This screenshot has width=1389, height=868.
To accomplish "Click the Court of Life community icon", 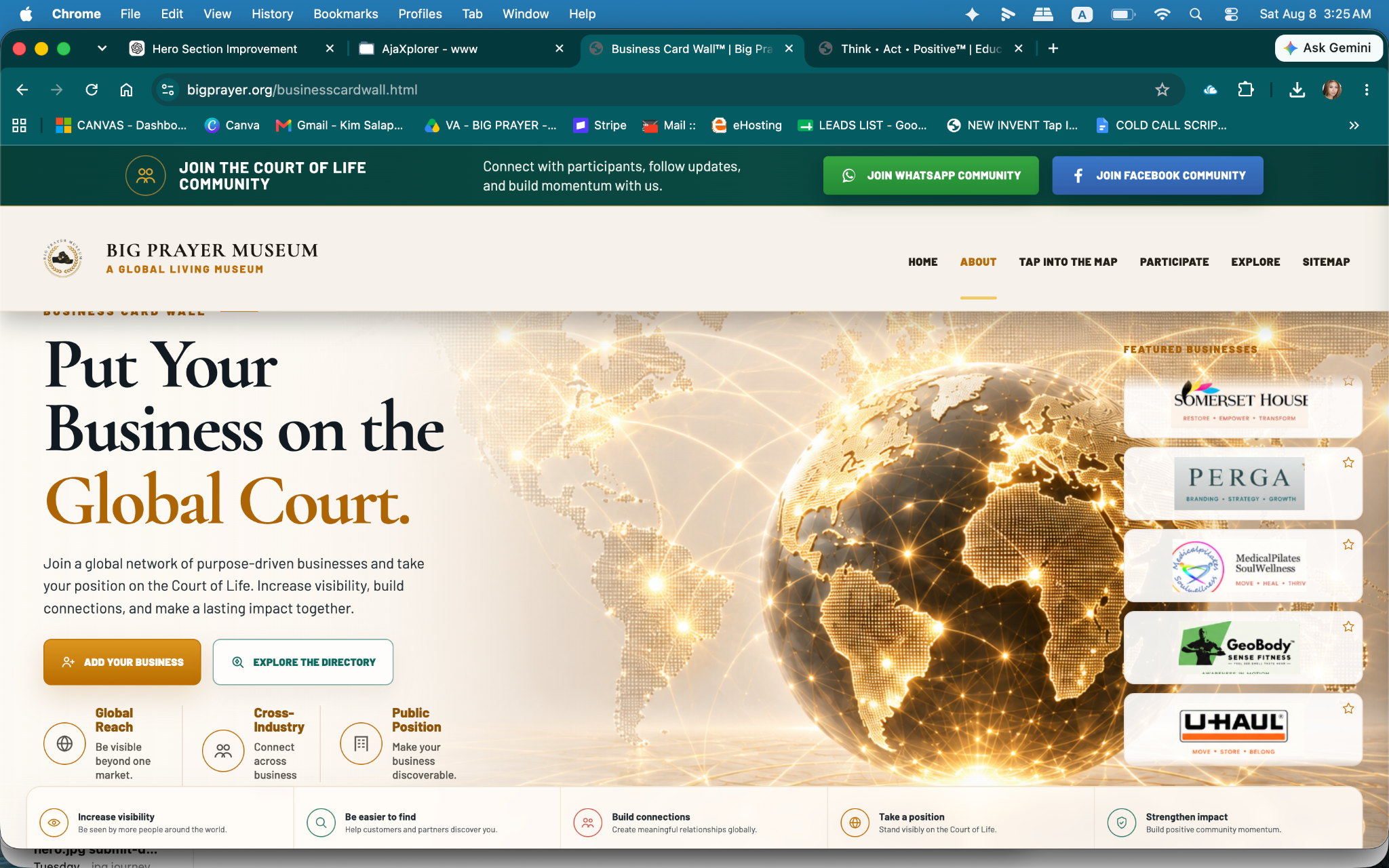I will (x=146, y=176).
